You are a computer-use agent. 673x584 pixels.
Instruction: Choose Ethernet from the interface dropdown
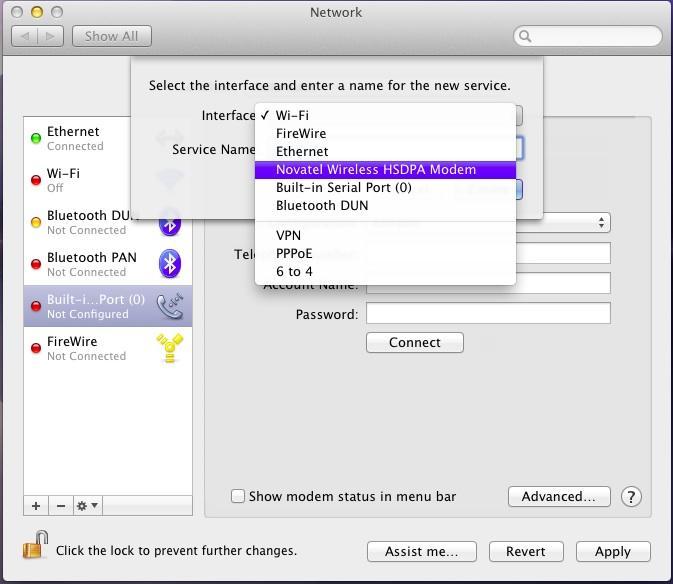click(x=302, y=151)
